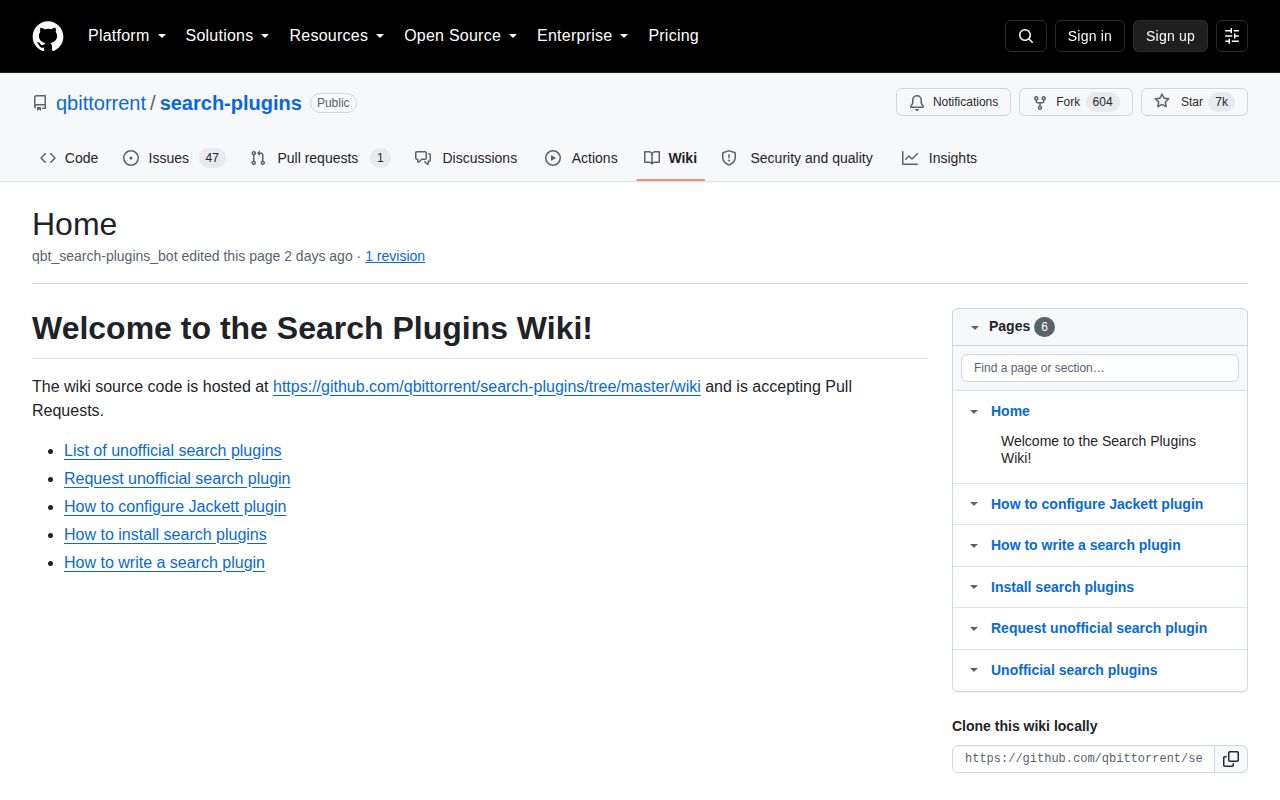
Task: Expand Request unofficial search plugin sidebar arrow
Action: (x=974, y=628)
